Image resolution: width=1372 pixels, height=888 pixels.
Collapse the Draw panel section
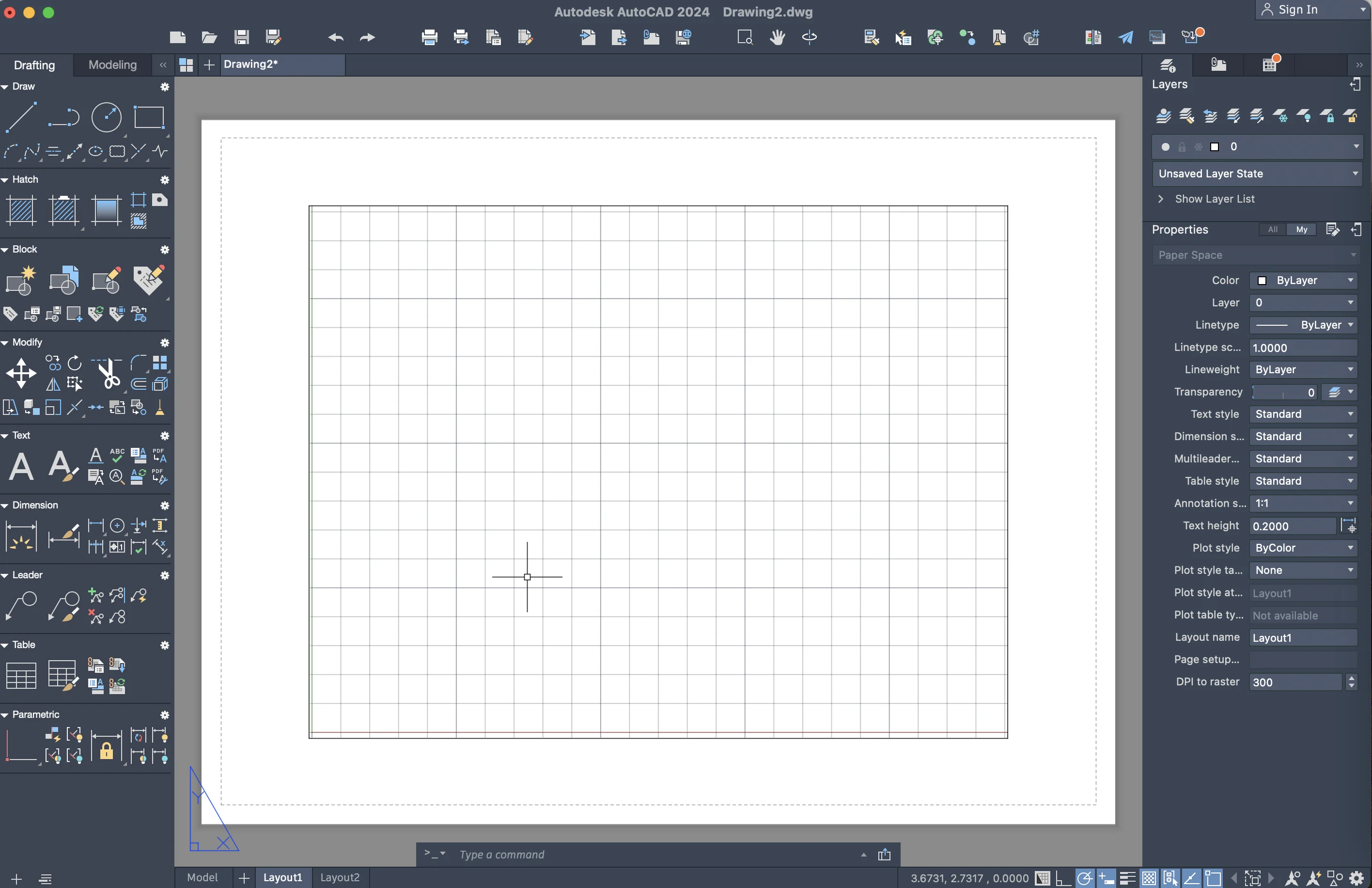(5, 86)
